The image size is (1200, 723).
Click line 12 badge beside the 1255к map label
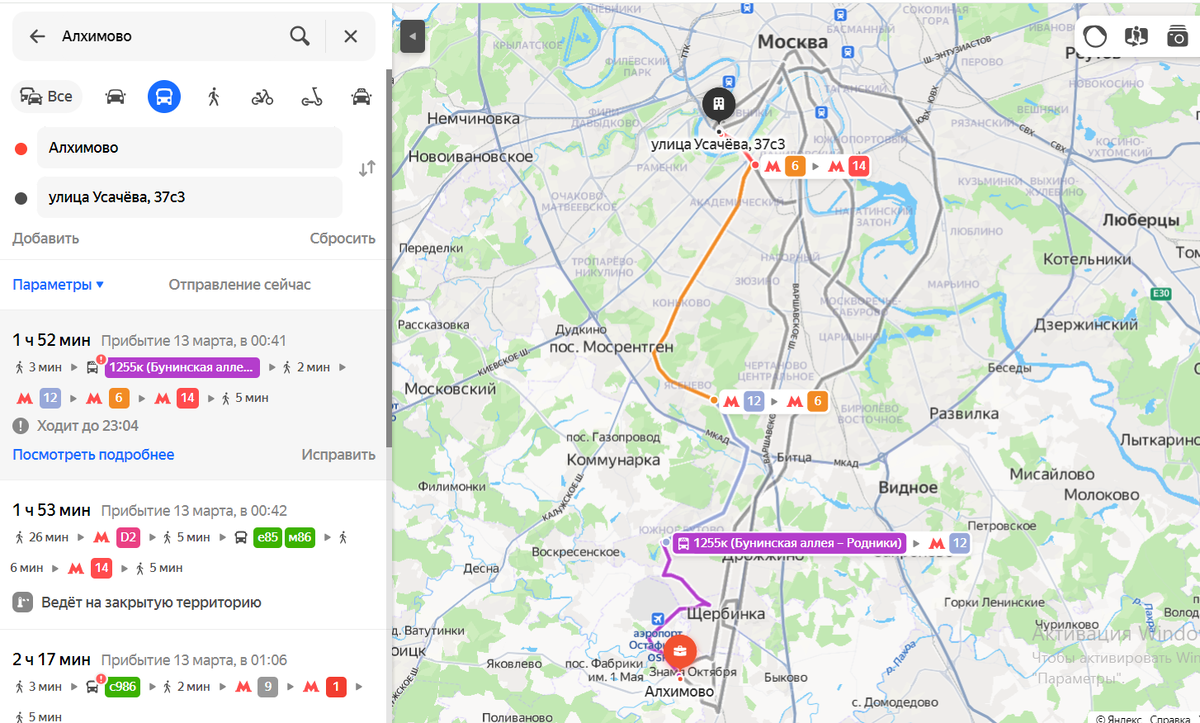[x=960, y=543]
